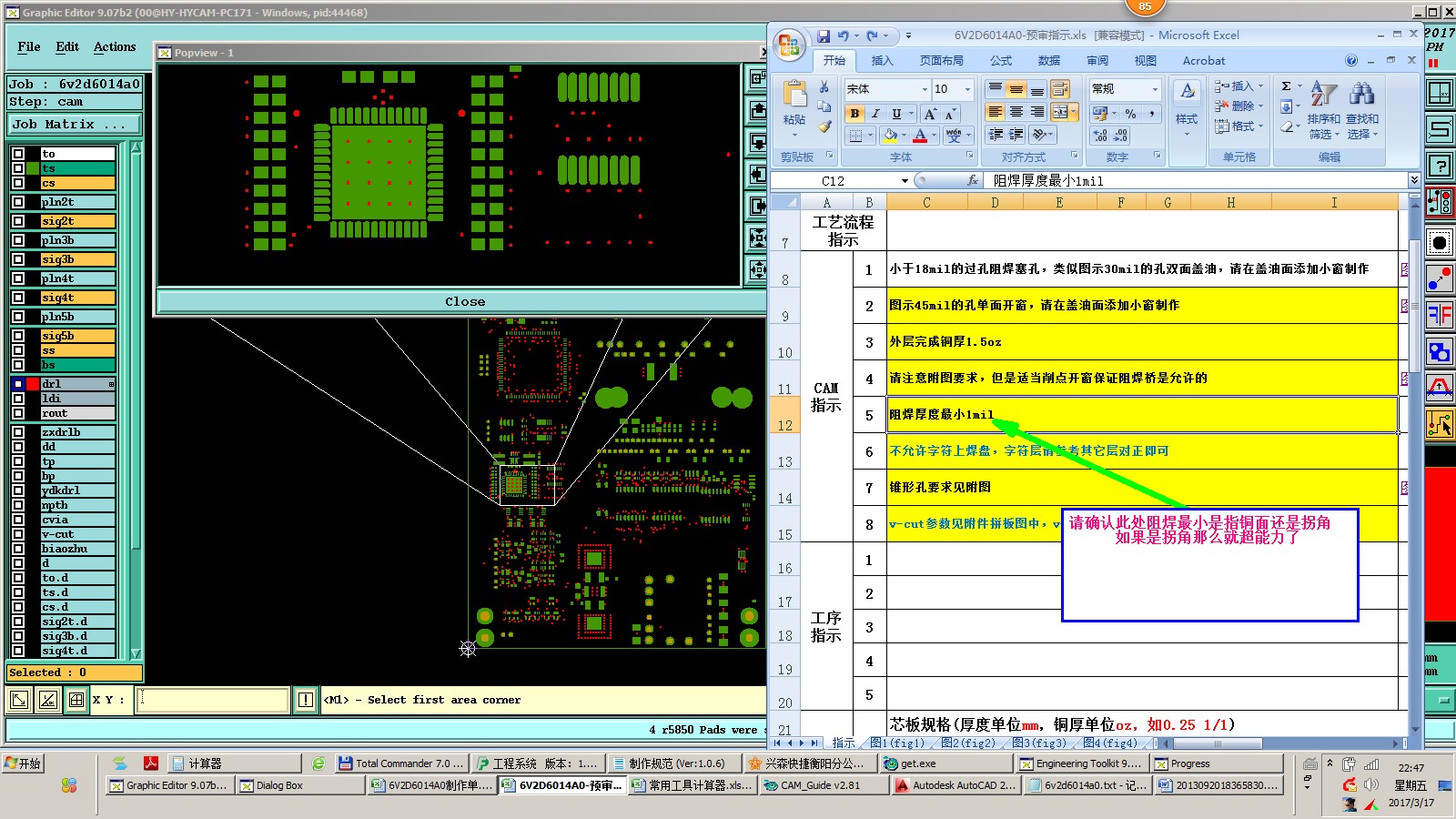Image resolution: width=1456 pixels, height=819 pixels.
Task: Toggle visibility checkbox for layer 'biaozhu'
Action: [x=18, y=549]
